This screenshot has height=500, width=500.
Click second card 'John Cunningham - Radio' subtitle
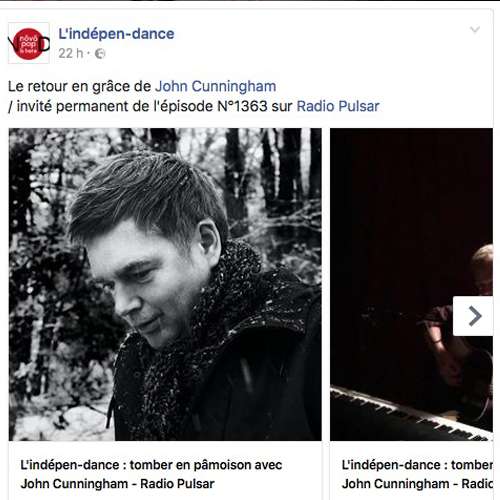pyautogui.click(x=417, y=484)
